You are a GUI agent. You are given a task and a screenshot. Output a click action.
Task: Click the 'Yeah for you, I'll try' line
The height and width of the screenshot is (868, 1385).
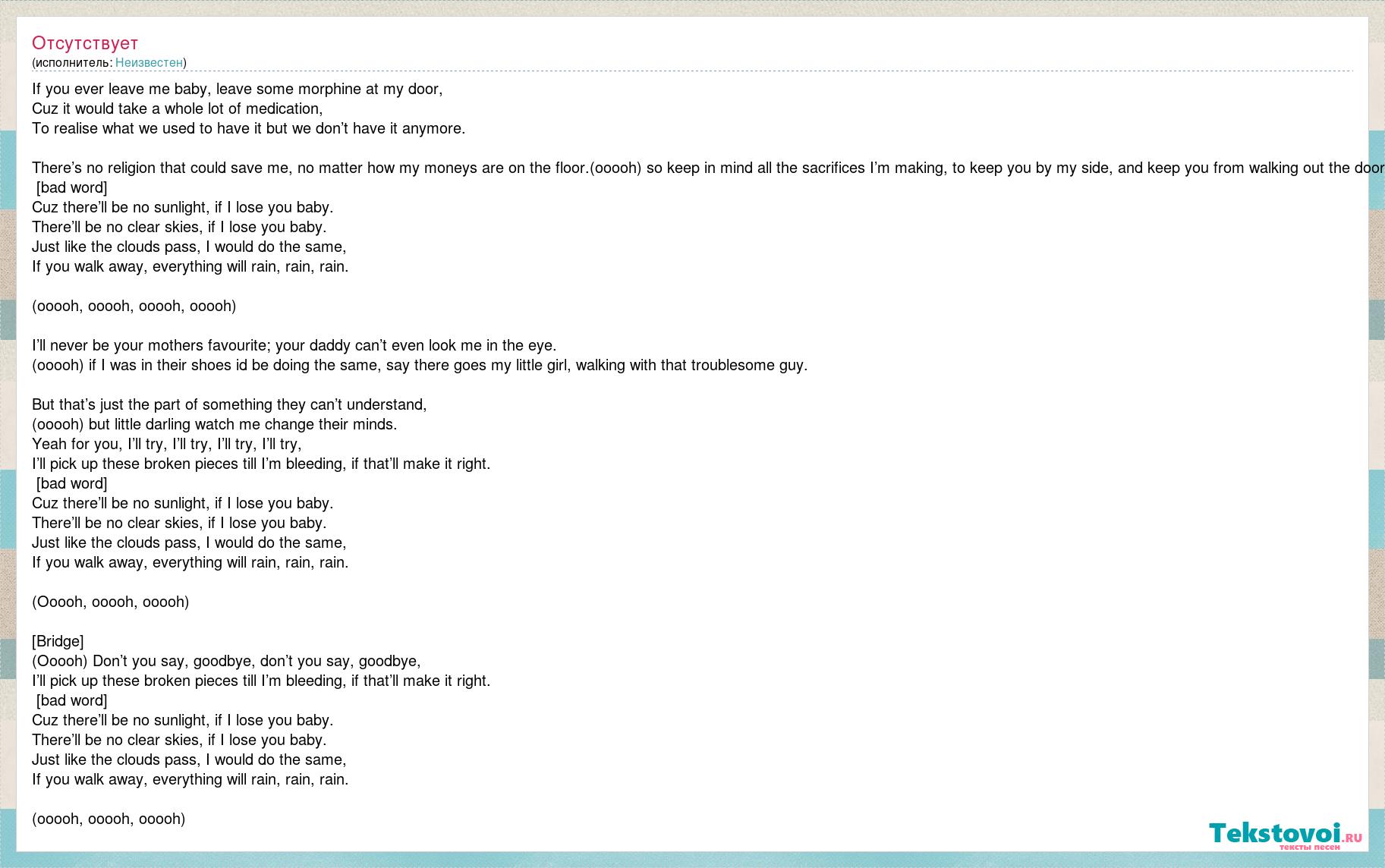[x=167, y=444]
